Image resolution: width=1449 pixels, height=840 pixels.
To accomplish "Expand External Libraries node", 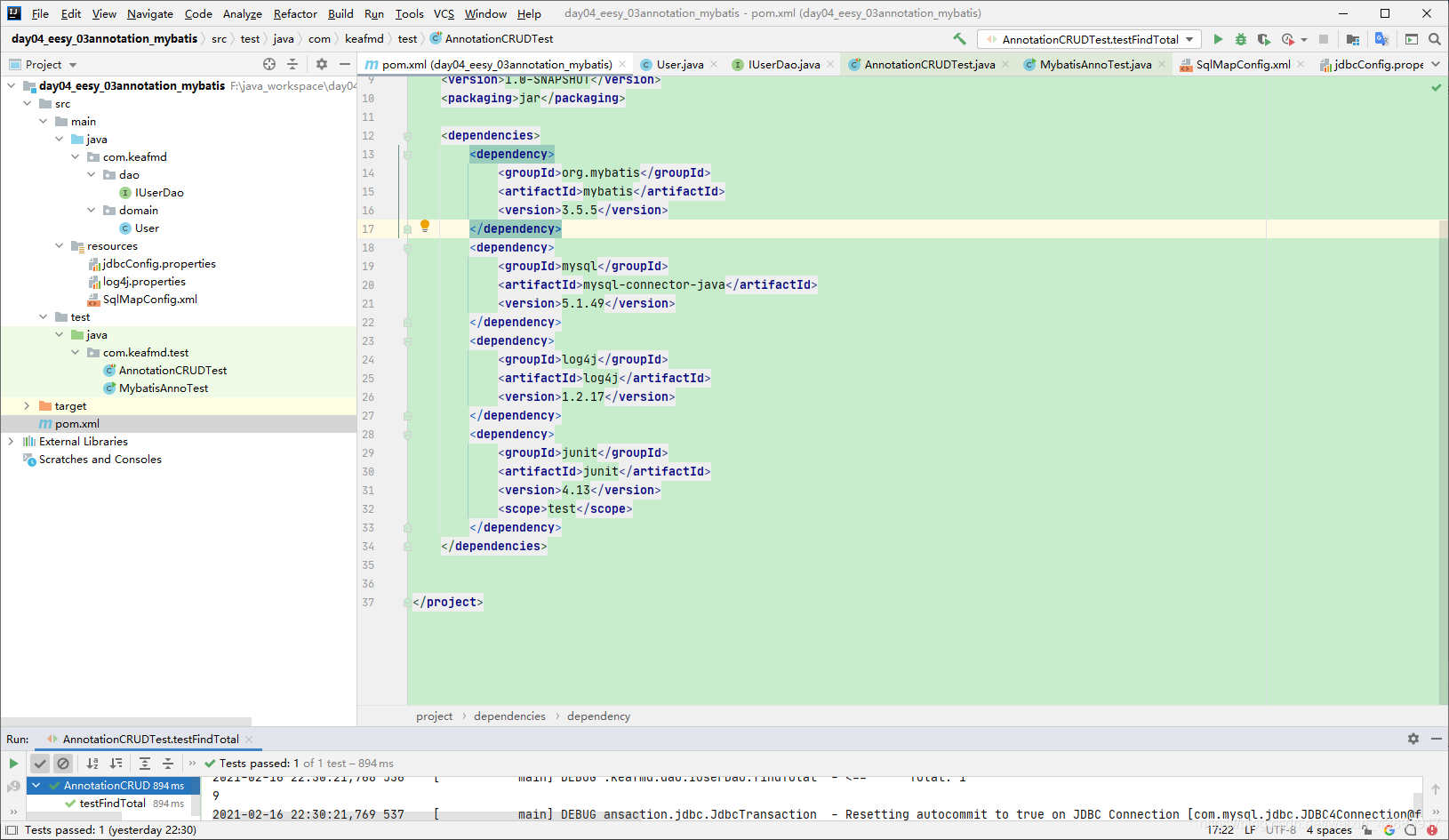I will click(11, 442).
